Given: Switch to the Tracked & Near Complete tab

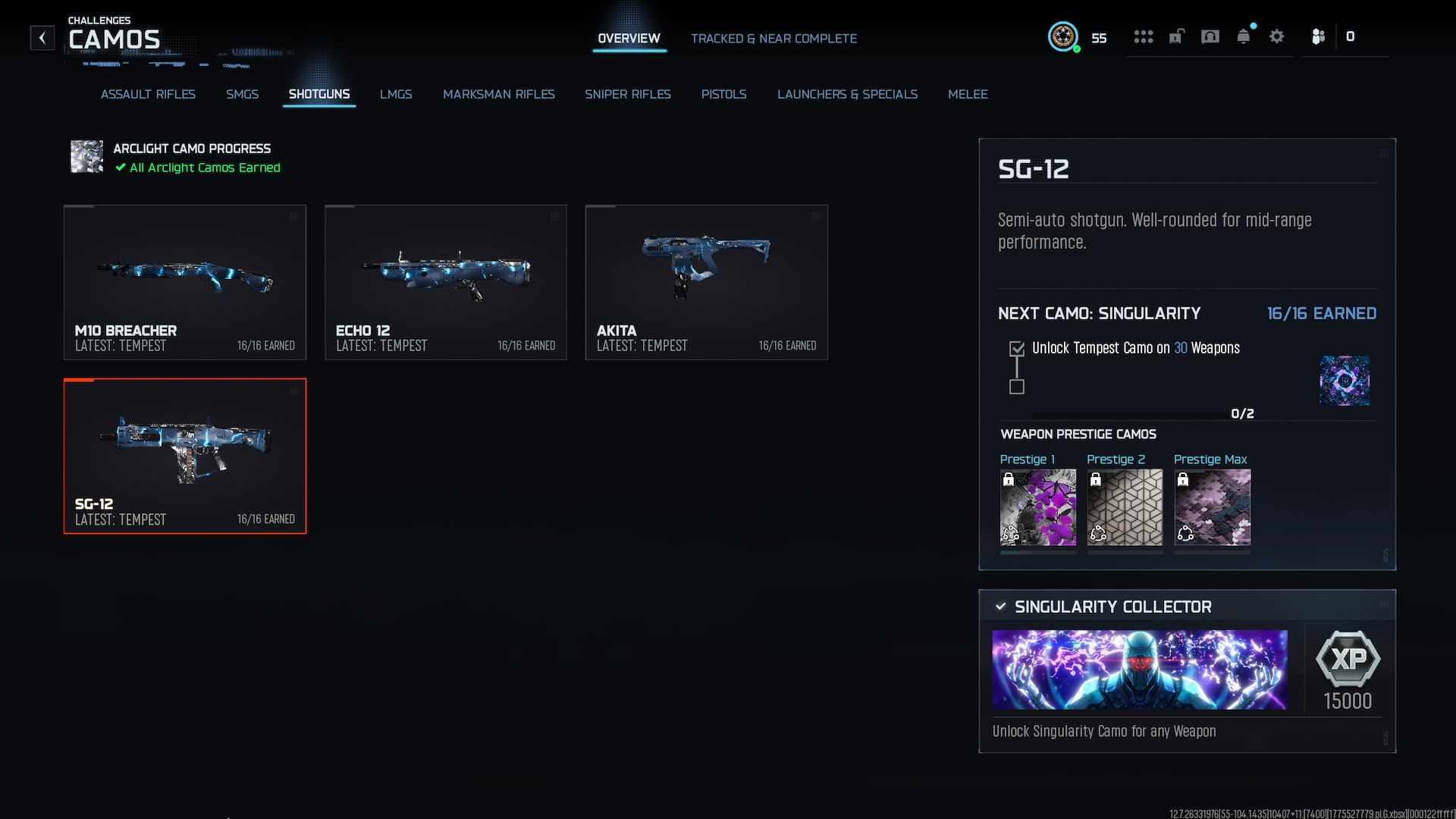Looking at the screenshot, I should pyautogui.click(x=773, y=38).
